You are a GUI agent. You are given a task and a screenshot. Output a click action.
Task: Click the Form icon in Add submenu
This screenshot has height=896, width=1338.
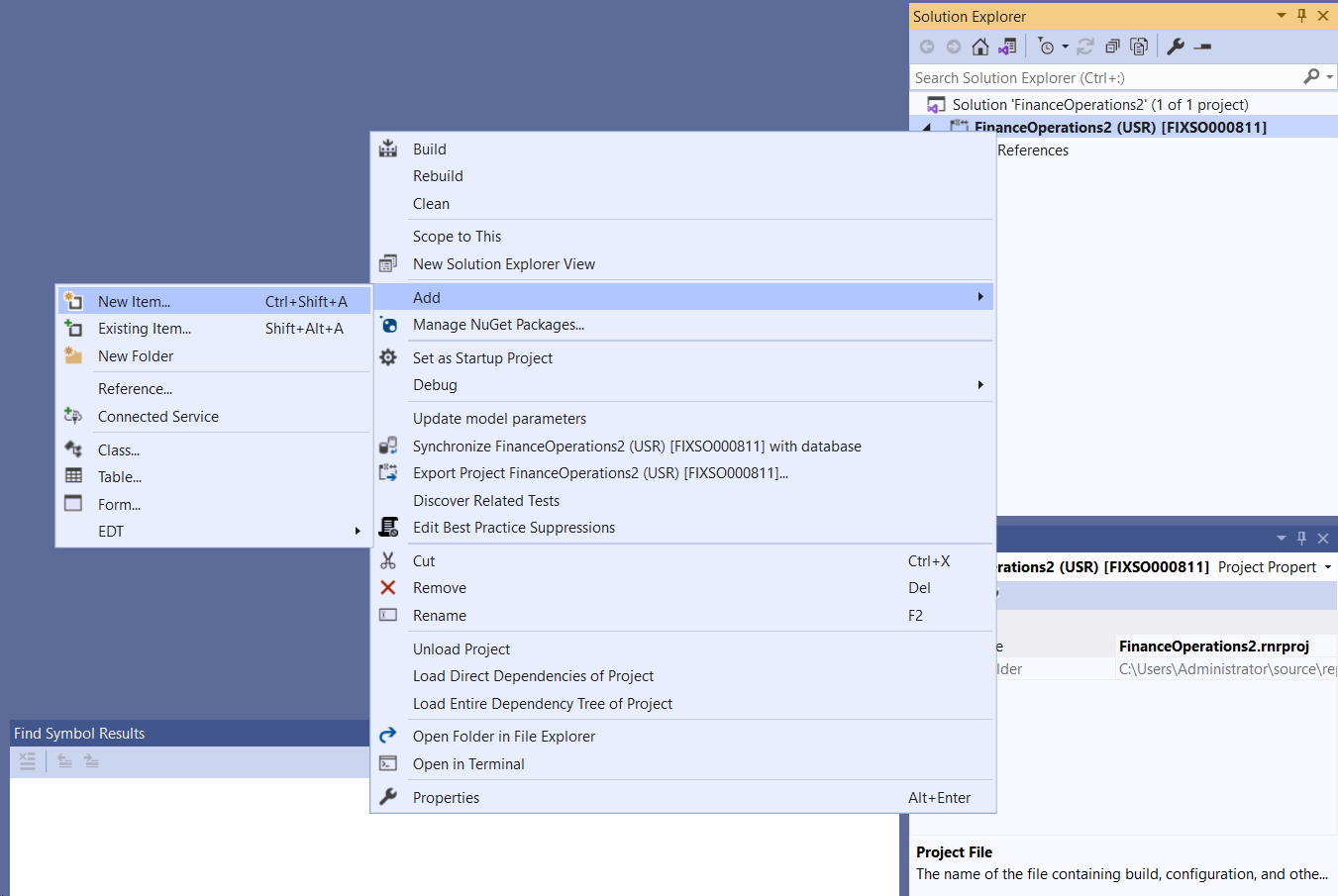pyautogui.click(x=73, y=504)
